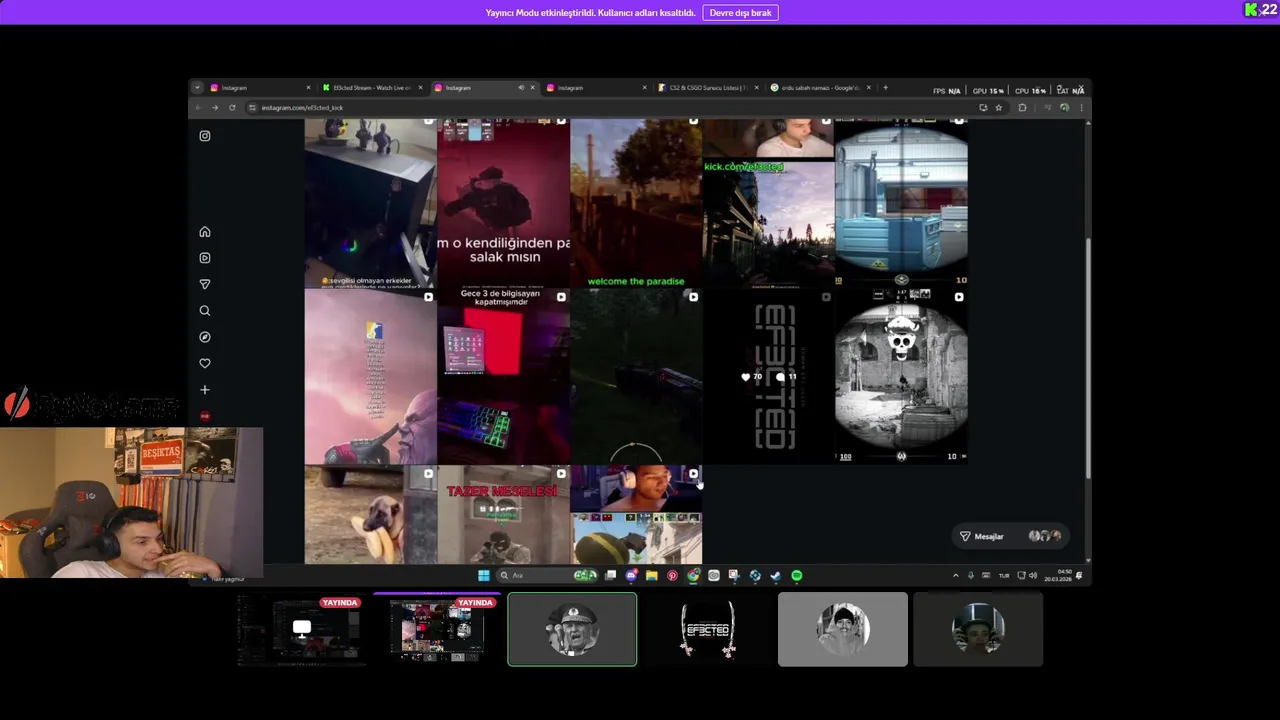Image resolution: width=1280 pixels, height=720 pixels.
Task: Open Chrome icon in taskbar
Action: (693, 576)
